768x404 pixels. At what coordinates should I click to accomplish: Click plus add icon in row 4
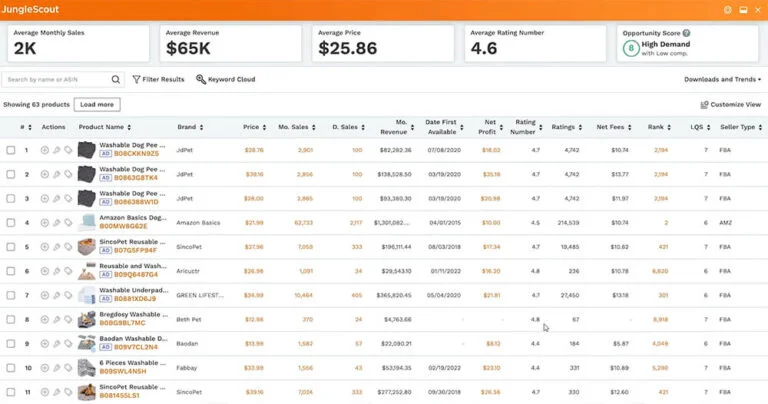pos(45,223)
